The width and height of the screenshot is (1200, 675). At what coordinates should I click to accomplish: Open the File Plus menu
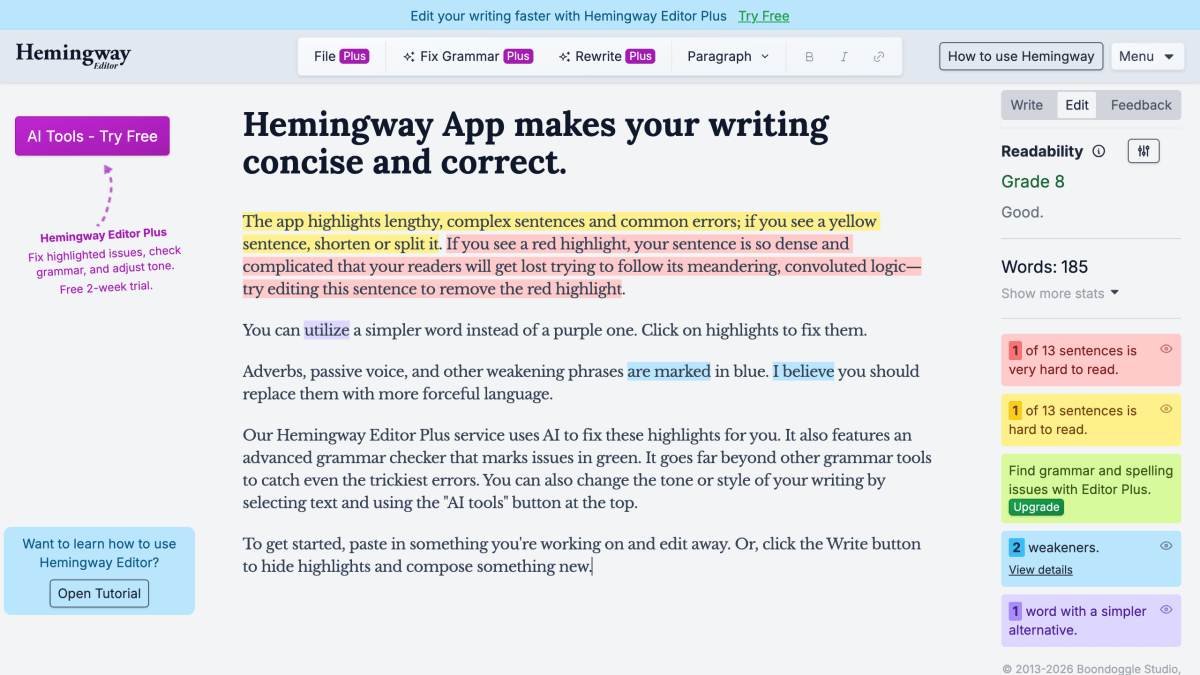tap(341, 57)
